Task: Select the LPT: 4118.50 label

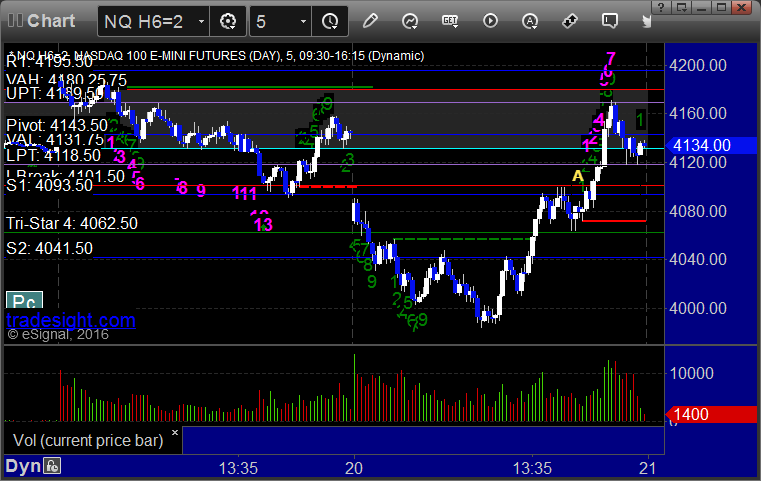Action: [53, 155]
